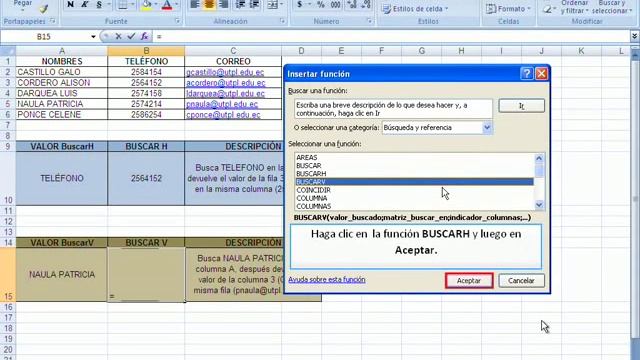The width and height of the screenshot is (640, 360).
Task: Open the Name Box dropdown
Action: pyautogui.click(x=93, y=37)
